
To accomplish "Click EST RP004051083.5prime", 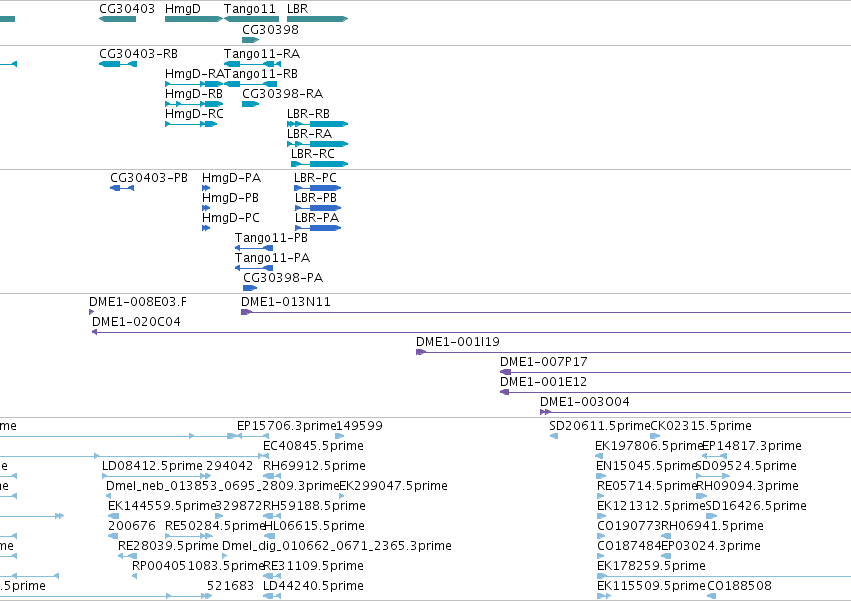I will (135, 576).
